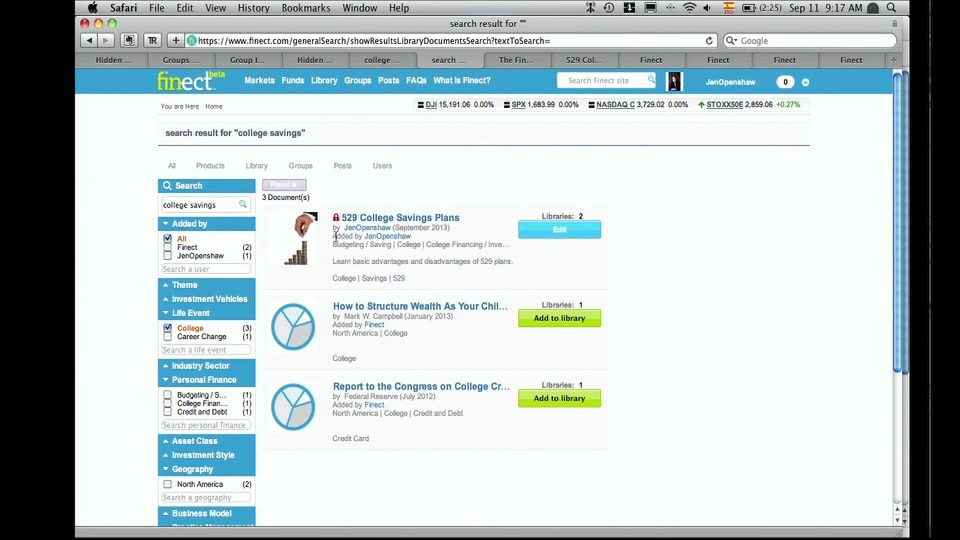Uncheck the College life event checkbox
Screen dimensions: 960x540
pyautogui.click(x=168, y=328)
